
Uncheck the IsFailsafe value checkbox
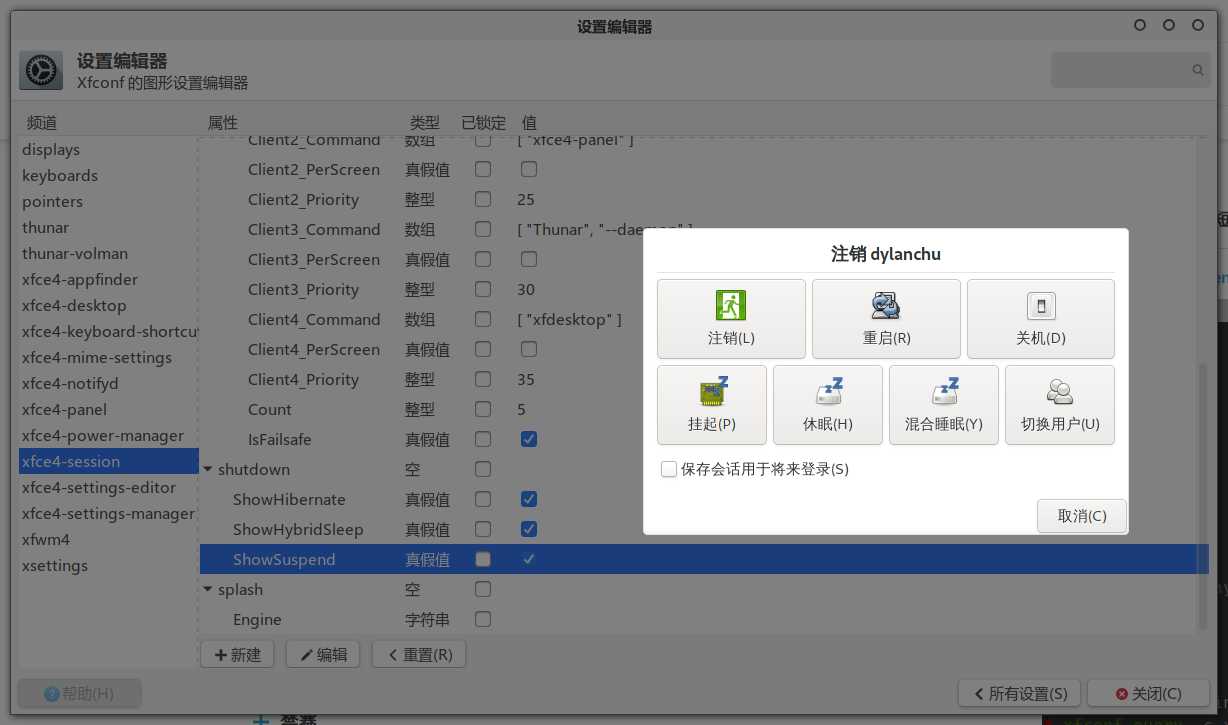click(x=529, y=439)
